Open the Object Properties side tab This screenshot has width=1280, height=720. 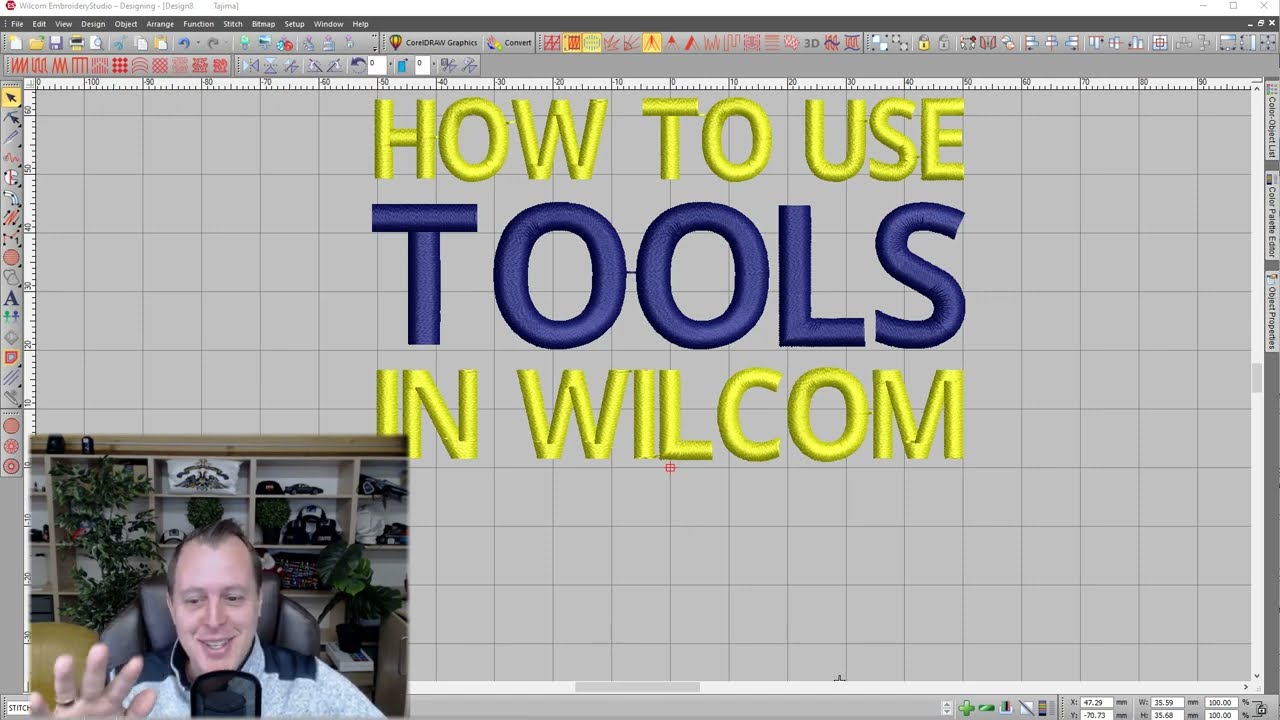coord(1272,312)
